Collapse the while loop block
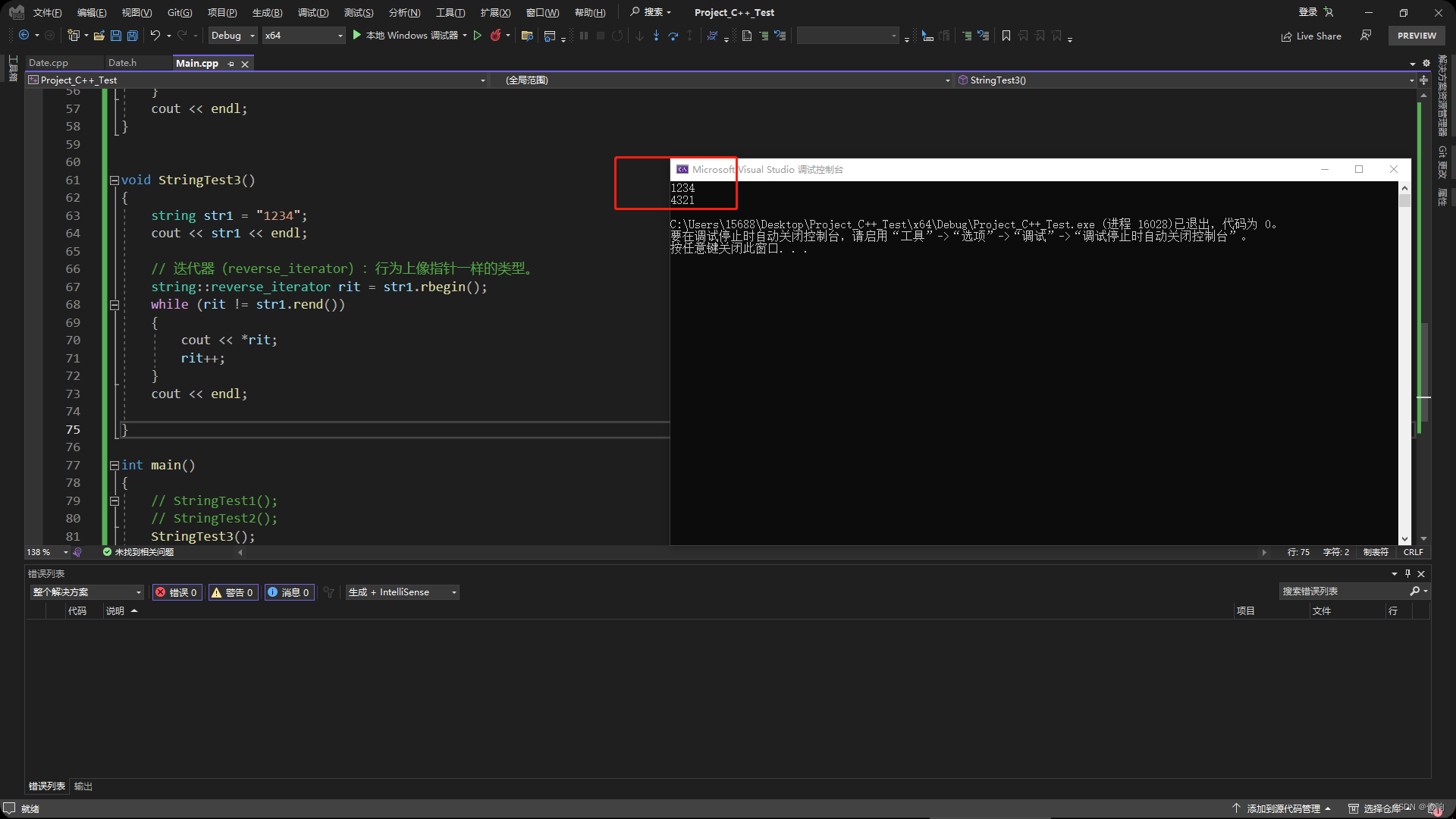Viewport: 1456px width, 819px height. pos(114,305)
